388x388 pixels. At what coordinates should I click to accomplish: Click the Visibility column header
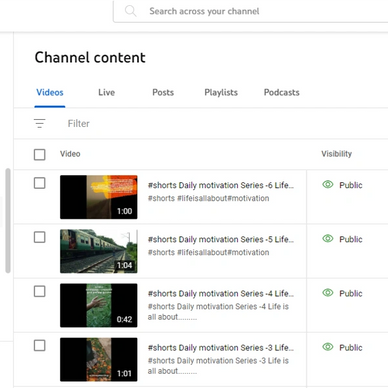pos(336,154)
